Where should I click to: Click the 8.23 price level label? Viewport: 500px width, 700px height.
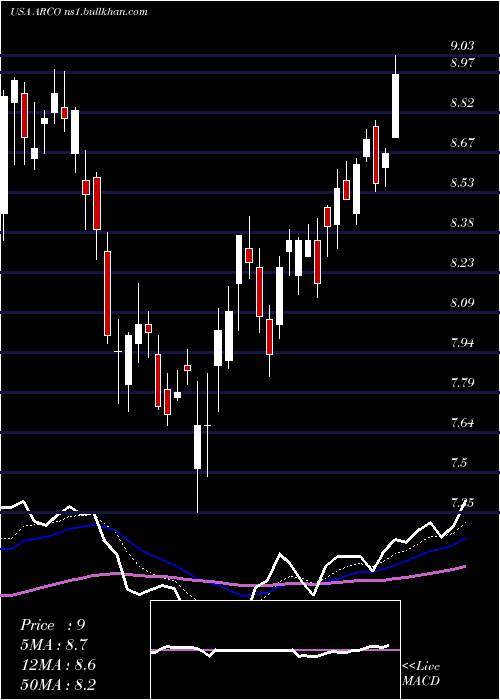(x=462, y=262)
